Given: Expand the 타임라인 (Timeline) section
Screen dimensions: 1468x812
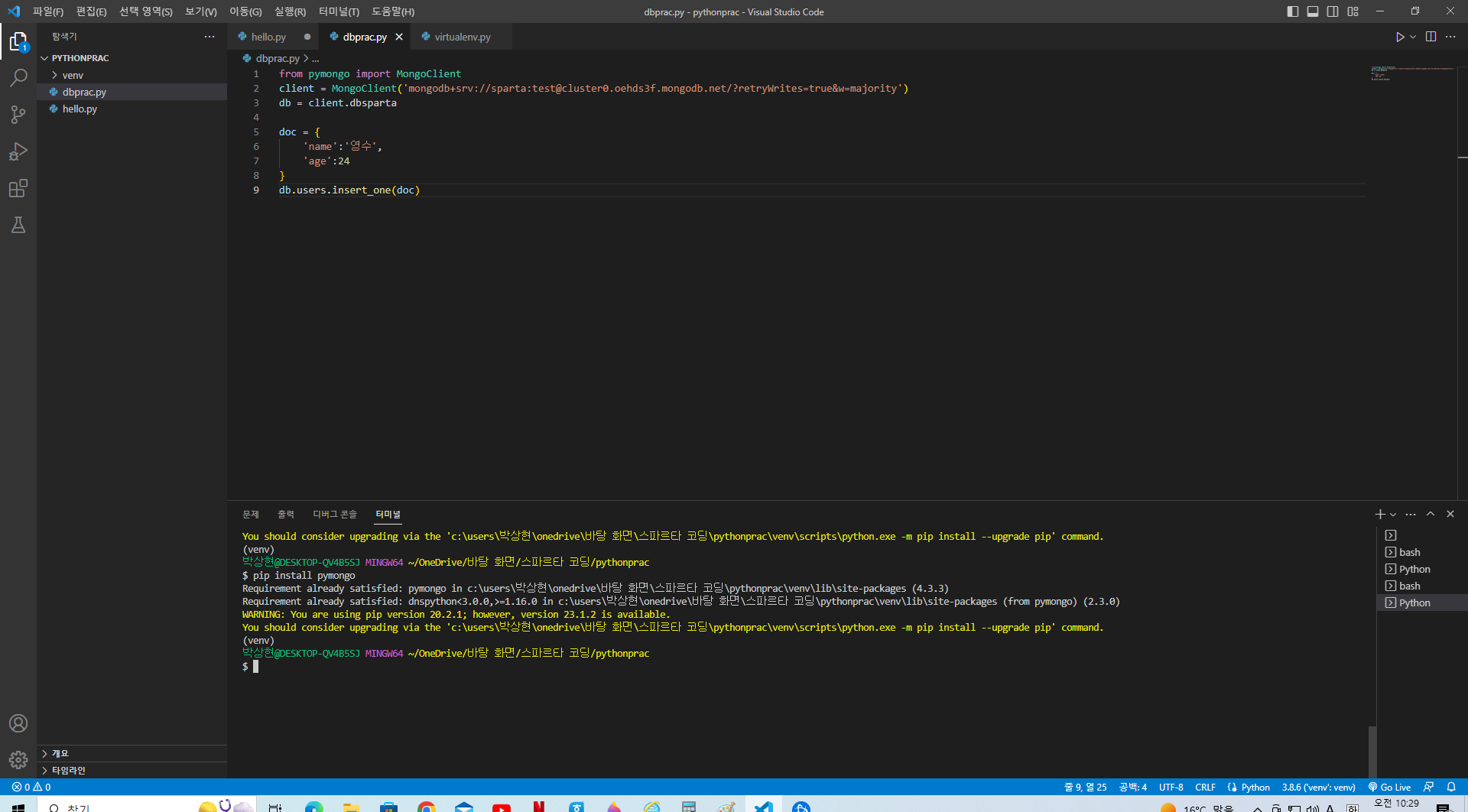Looking at the screenshot, I should [132, 771].
